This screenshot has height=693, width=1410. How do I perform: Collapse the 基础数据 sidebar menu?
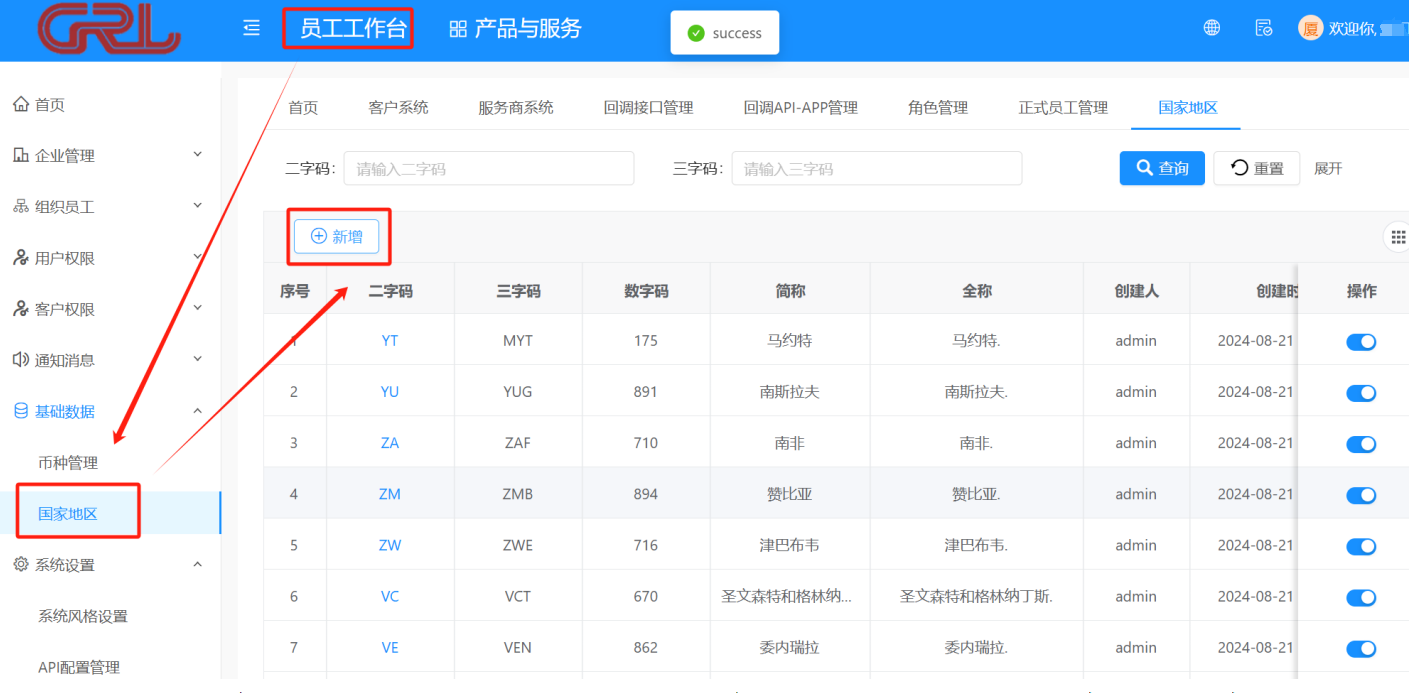[x=108, y=411]
